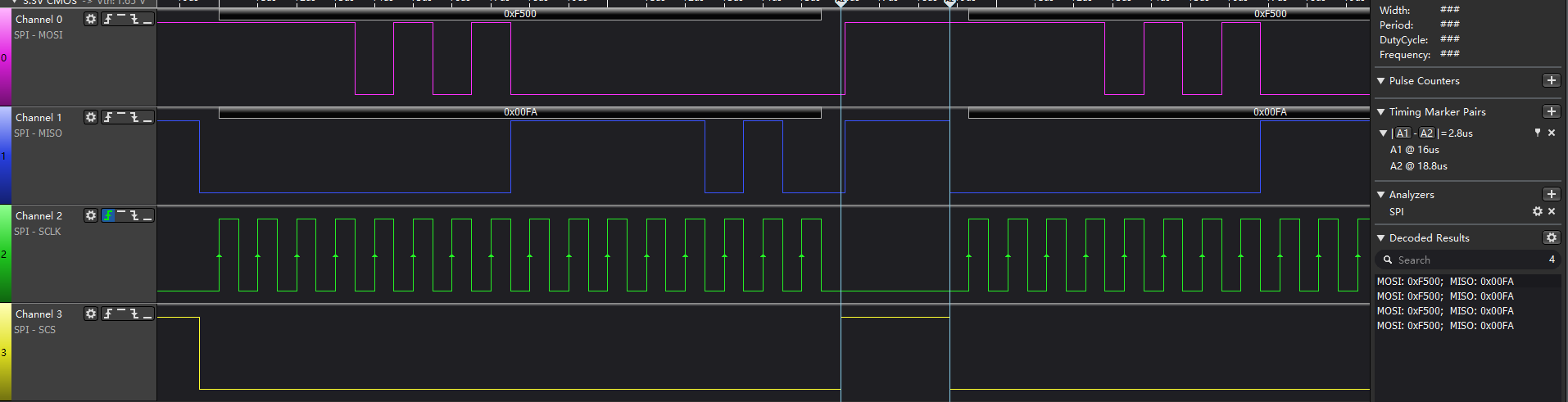Pin the A1-A2 marker pair

(x=1538, y=133)
